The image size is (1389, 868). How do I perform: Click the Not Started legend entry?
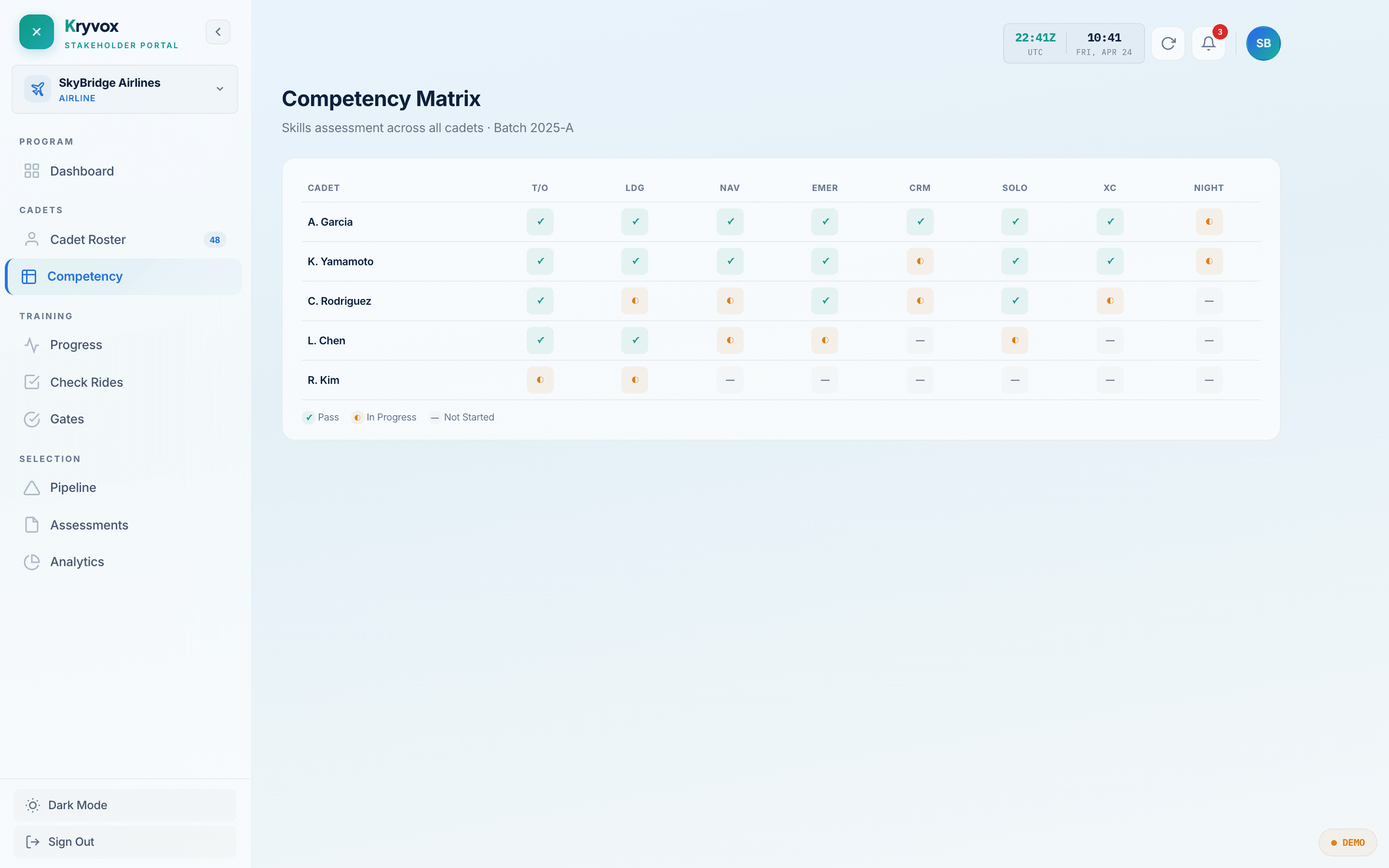pyautogui.click(x=462, y=417)
